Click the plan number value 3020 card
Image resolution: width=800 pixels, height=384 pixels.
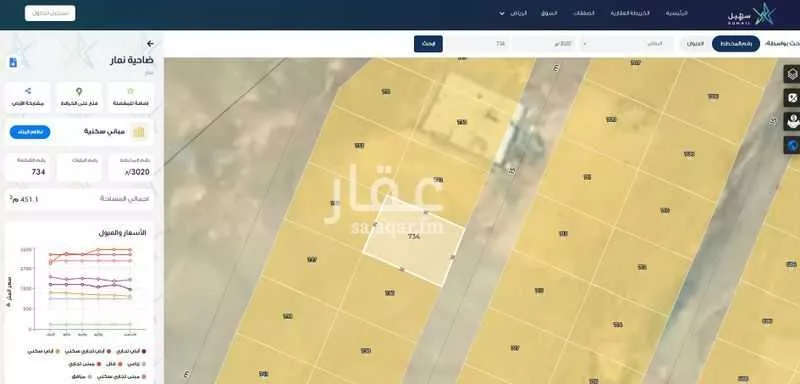click(131, 167)
